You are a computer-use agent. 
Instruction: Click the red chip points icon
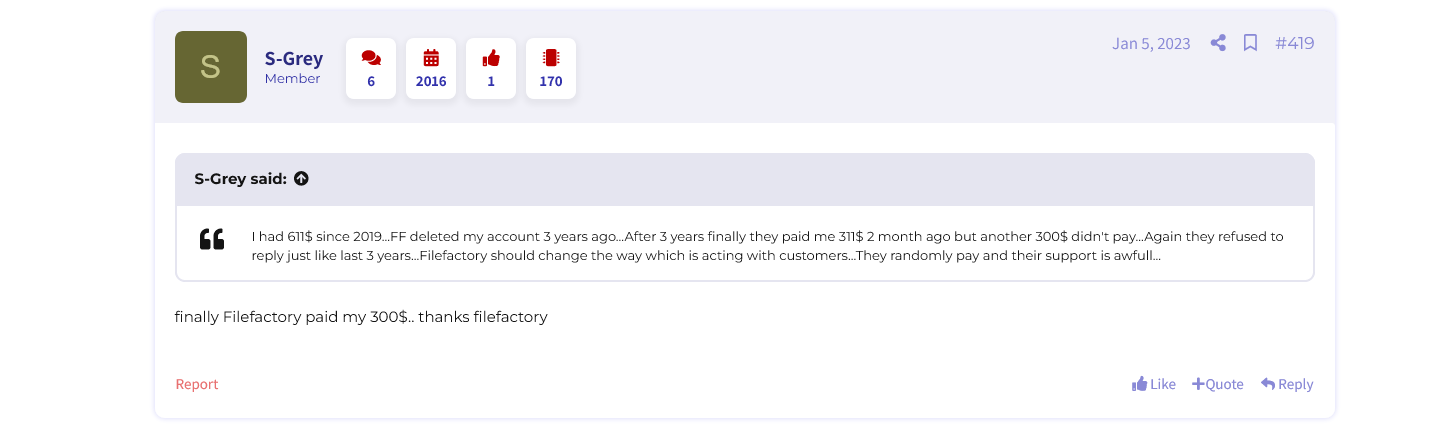pos(551,58)
